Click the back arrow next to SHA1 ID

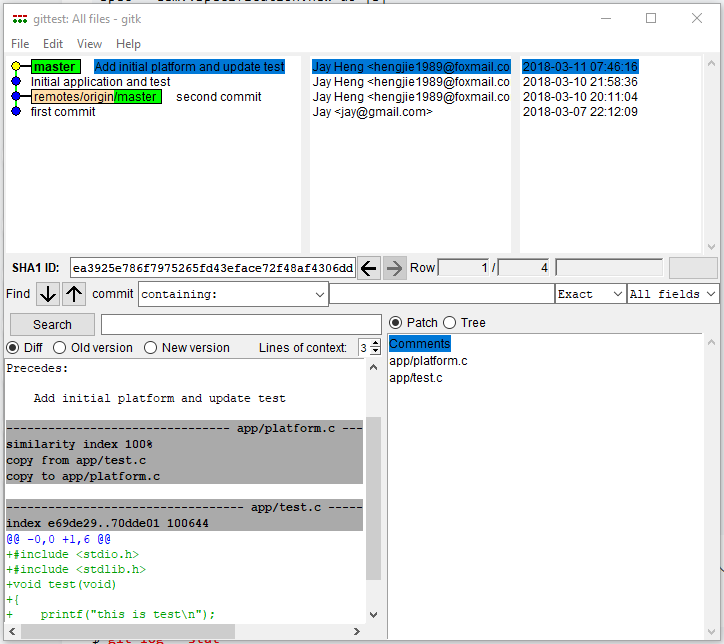(x=368, y=268)
